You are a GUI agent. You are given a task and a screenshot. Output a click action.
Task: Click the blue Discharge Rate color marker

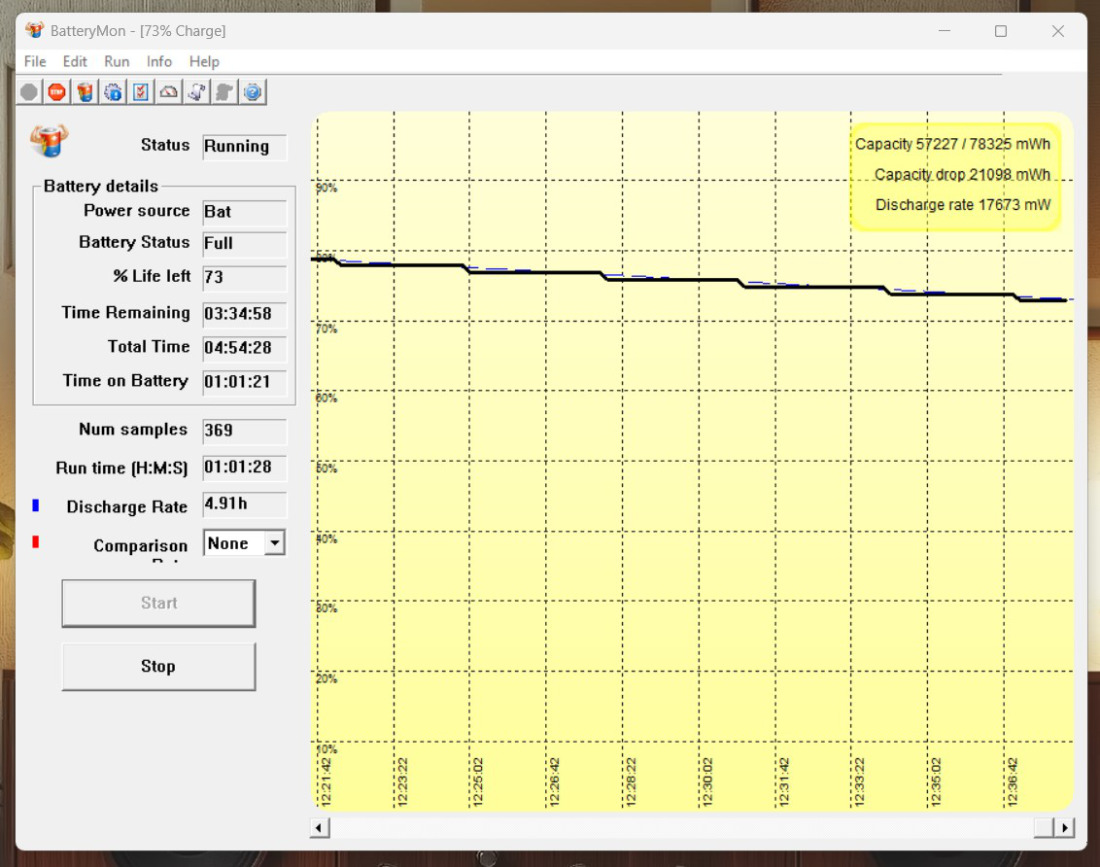[36, 505]
